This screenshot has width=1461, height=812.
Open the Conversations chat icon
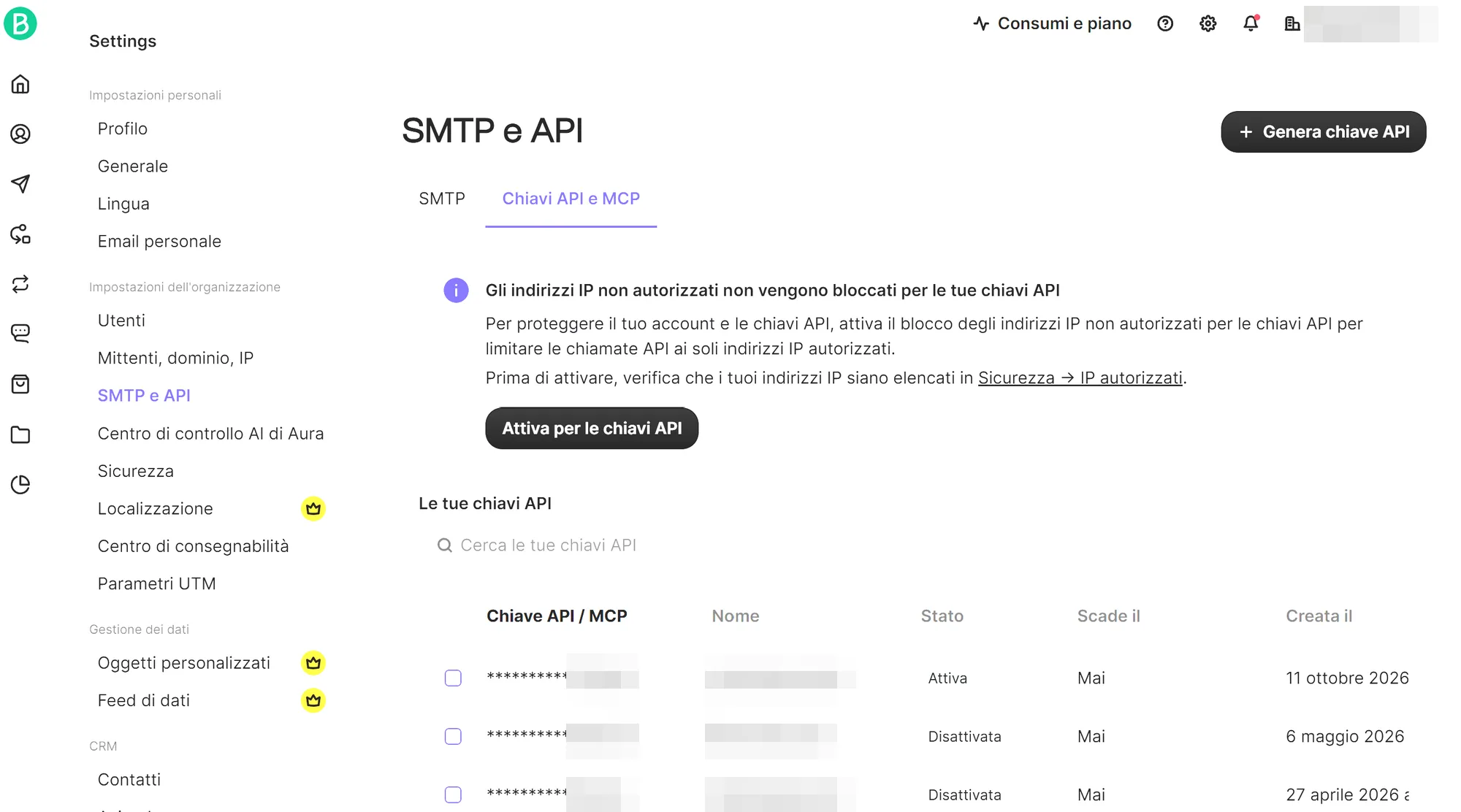[20, 334]
